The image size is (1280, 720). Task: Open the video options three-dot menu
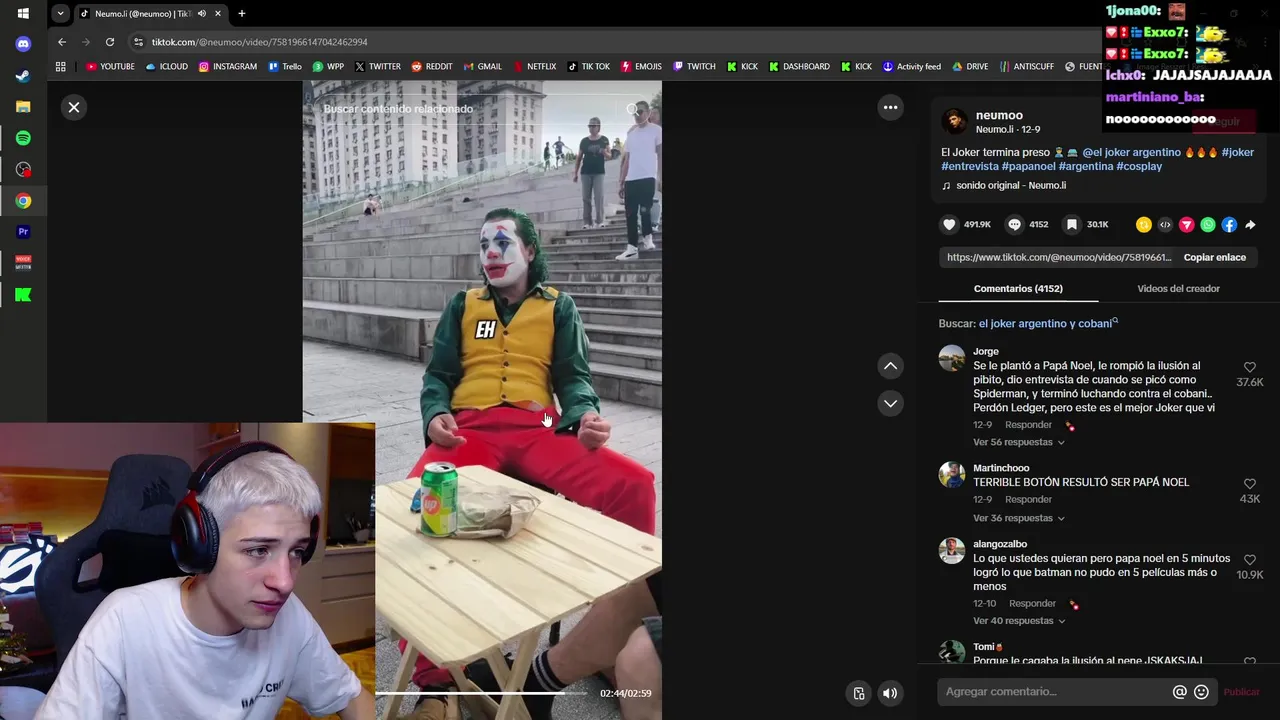tap(890, 107)
